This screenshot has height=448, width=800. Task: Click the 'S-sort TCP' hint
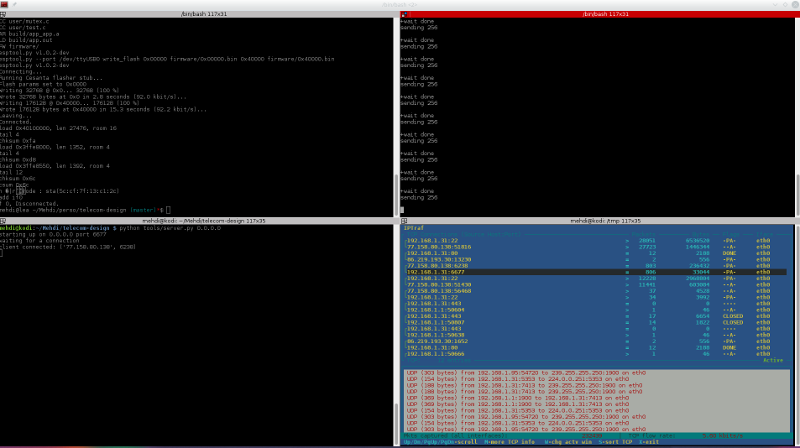(x=615, y=442)
